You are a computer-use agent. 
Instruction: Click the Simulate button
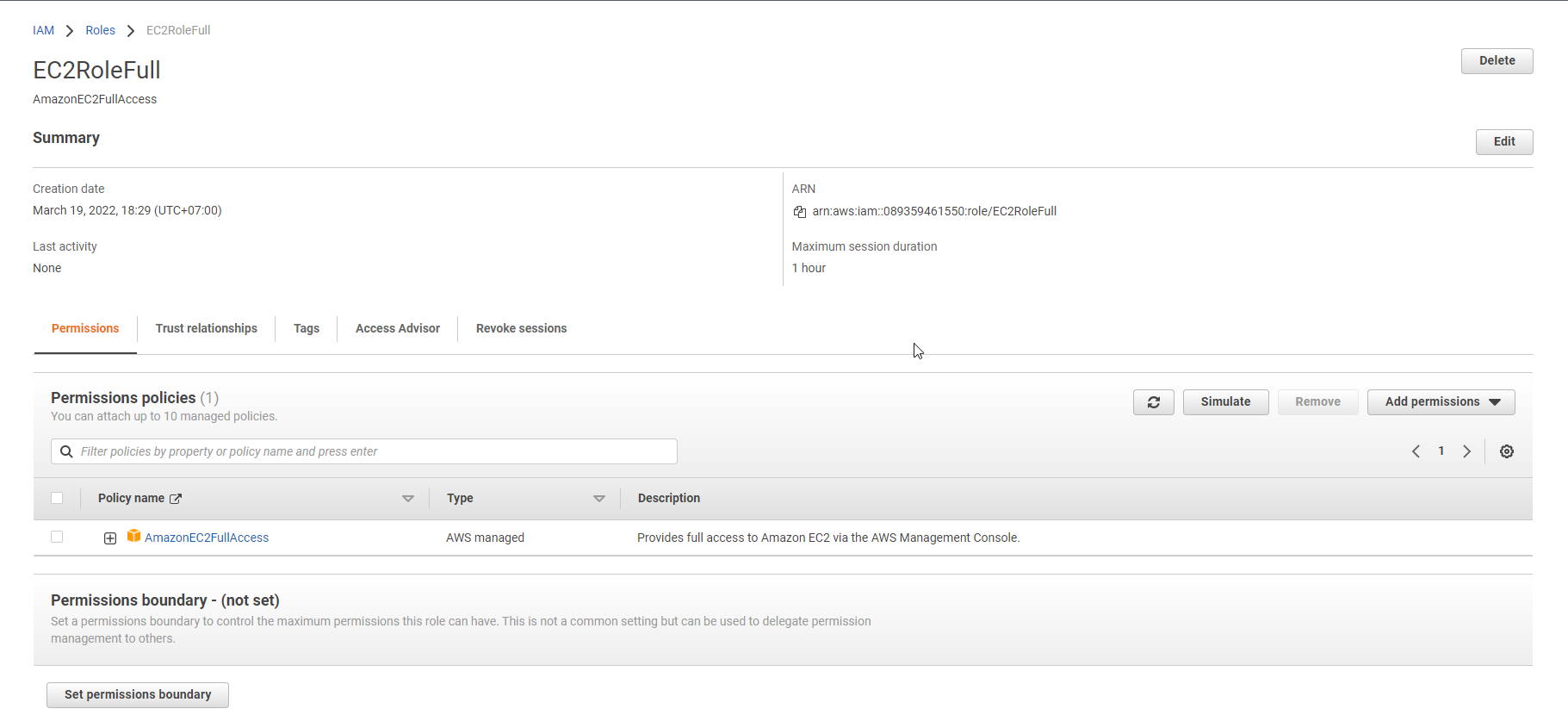click(x=1225, y=402)
